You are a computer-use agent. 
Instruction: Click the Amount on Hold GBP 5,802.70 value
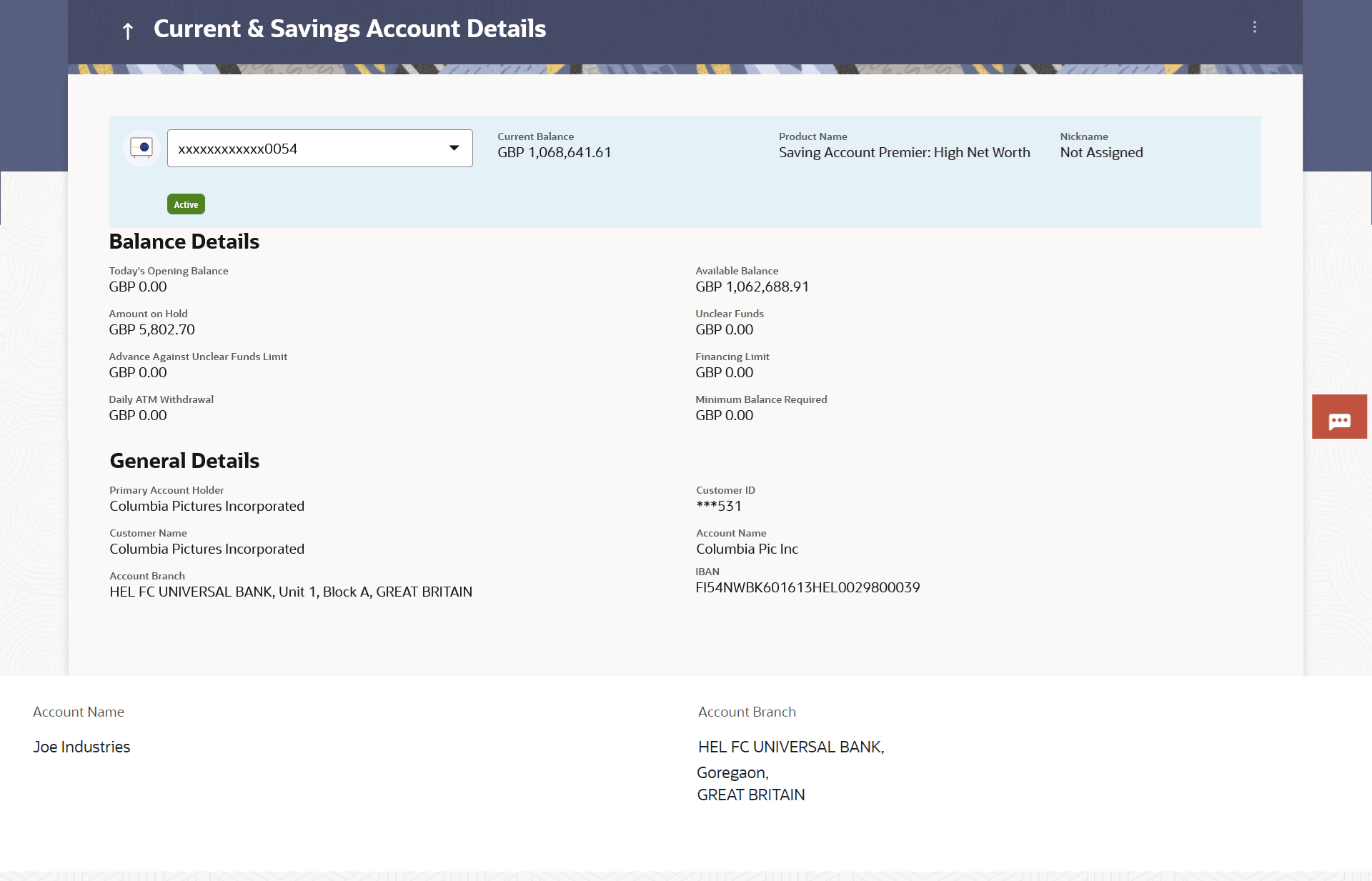[151, 329]
